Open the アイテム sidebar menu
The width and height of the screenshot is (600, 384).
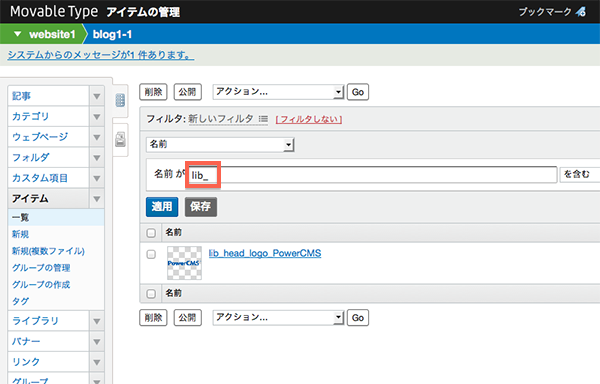click(x=49, y=199)
